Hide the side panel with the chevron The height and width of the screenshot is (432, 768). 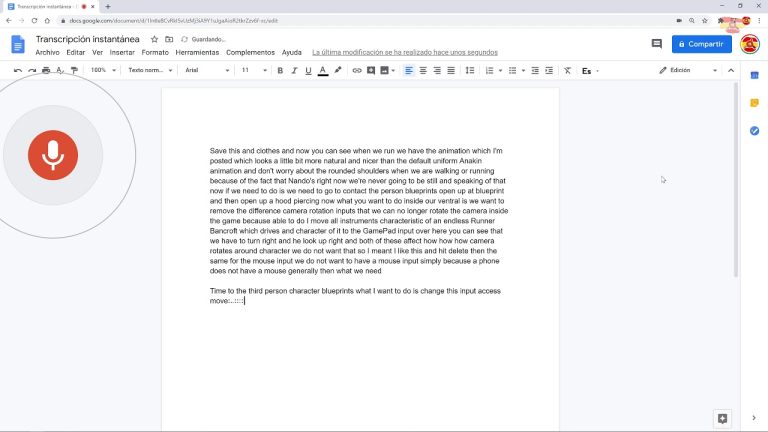754,418
